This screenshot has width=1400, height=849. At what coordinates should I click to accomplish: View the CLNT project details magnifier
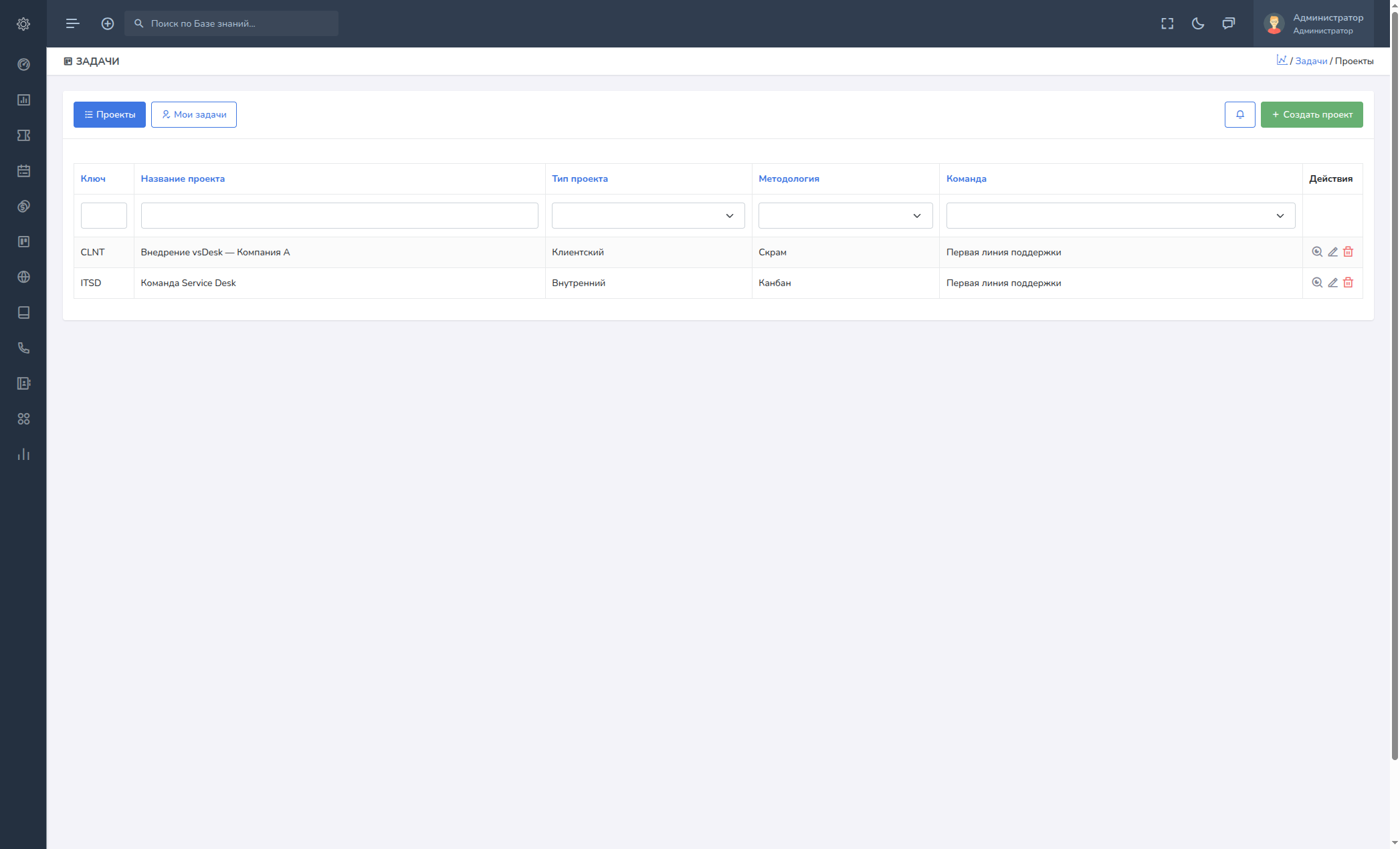pos(1317,252)
